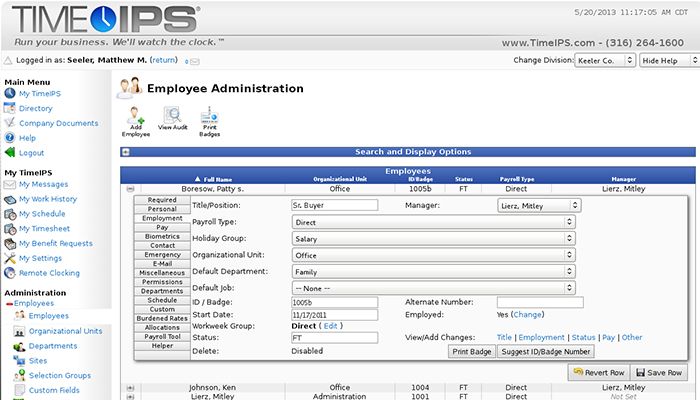Click Suggest ID/Badge Number button
Viewport: 700px width, 400px height.
pos(544,352)
